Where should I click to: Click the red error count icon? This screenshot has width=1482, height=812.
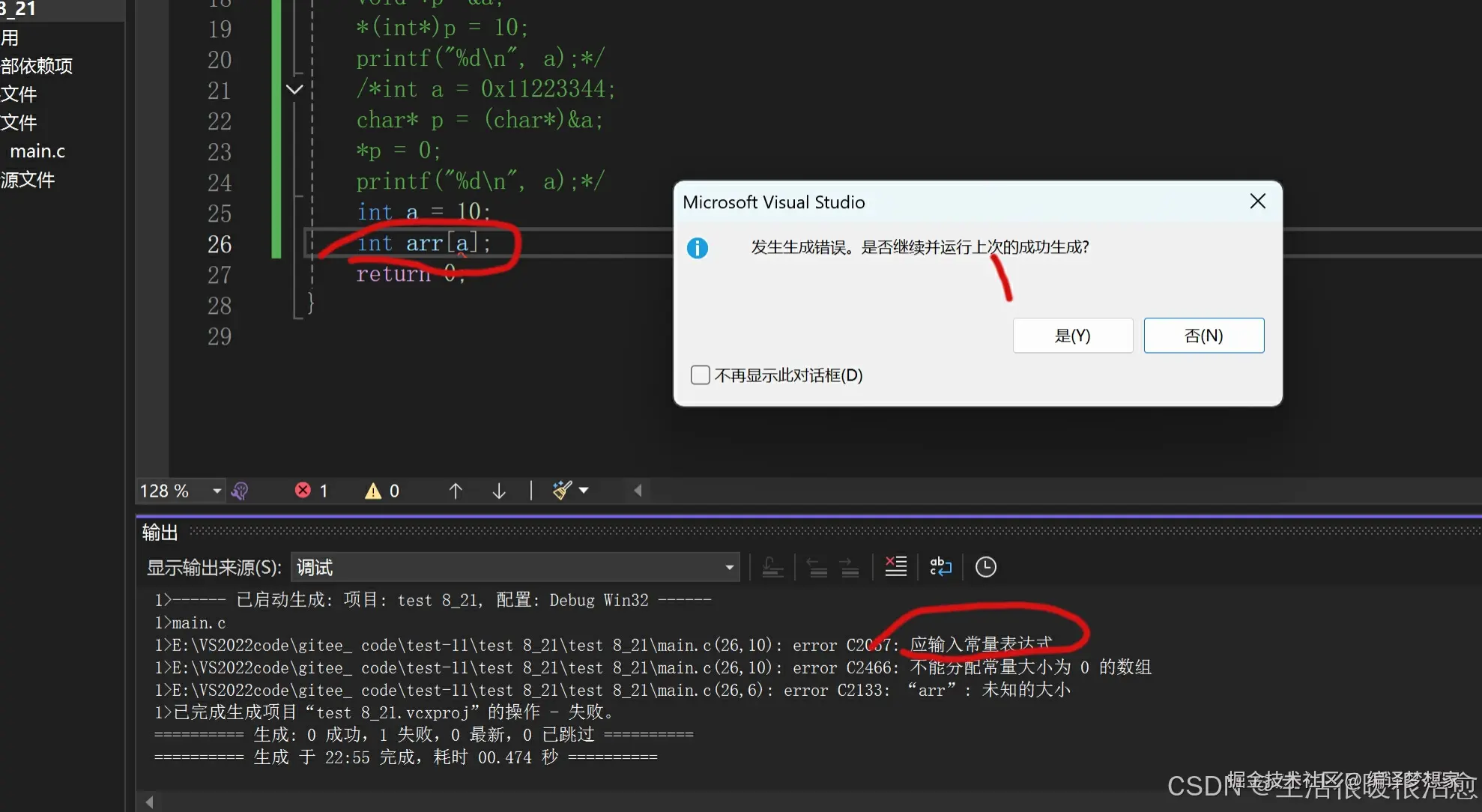click(x=303, y=490)
